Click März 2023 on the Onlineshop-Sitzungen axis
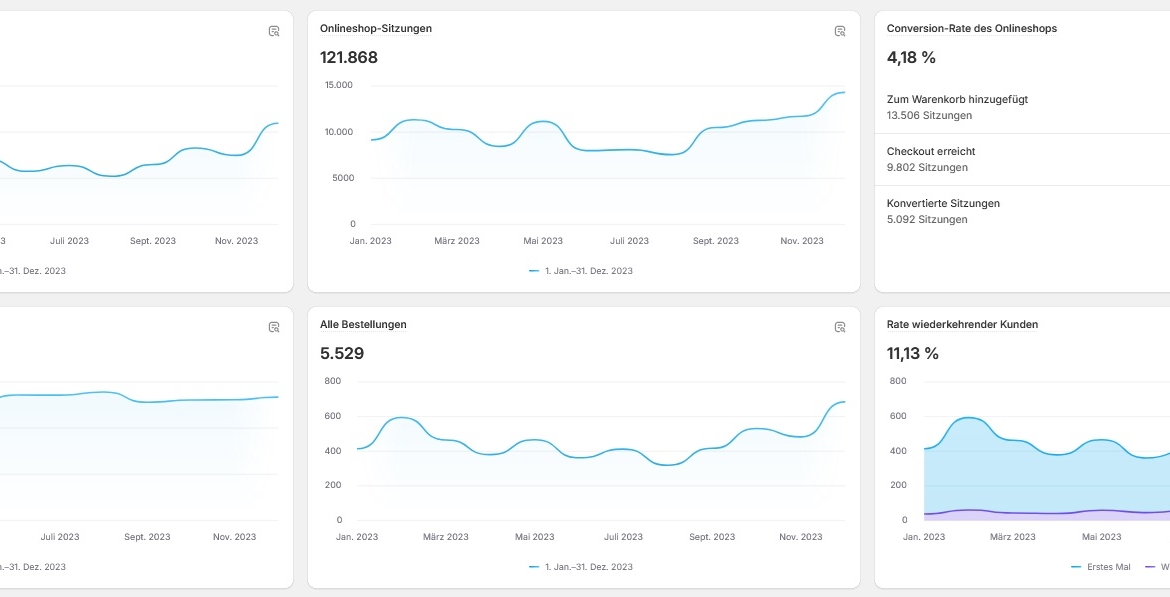 (457, 241)
